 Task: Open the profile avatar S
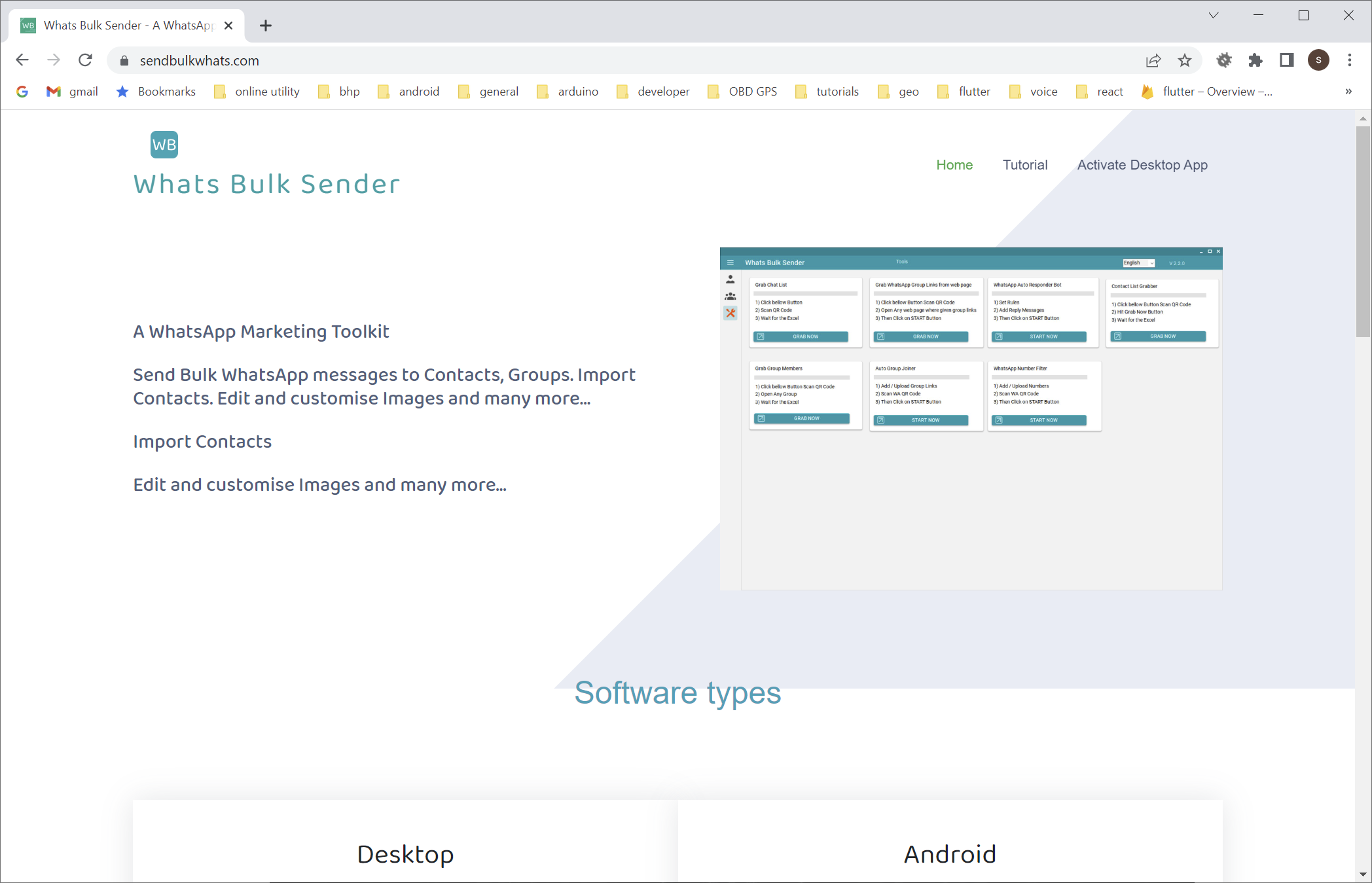1318,60
